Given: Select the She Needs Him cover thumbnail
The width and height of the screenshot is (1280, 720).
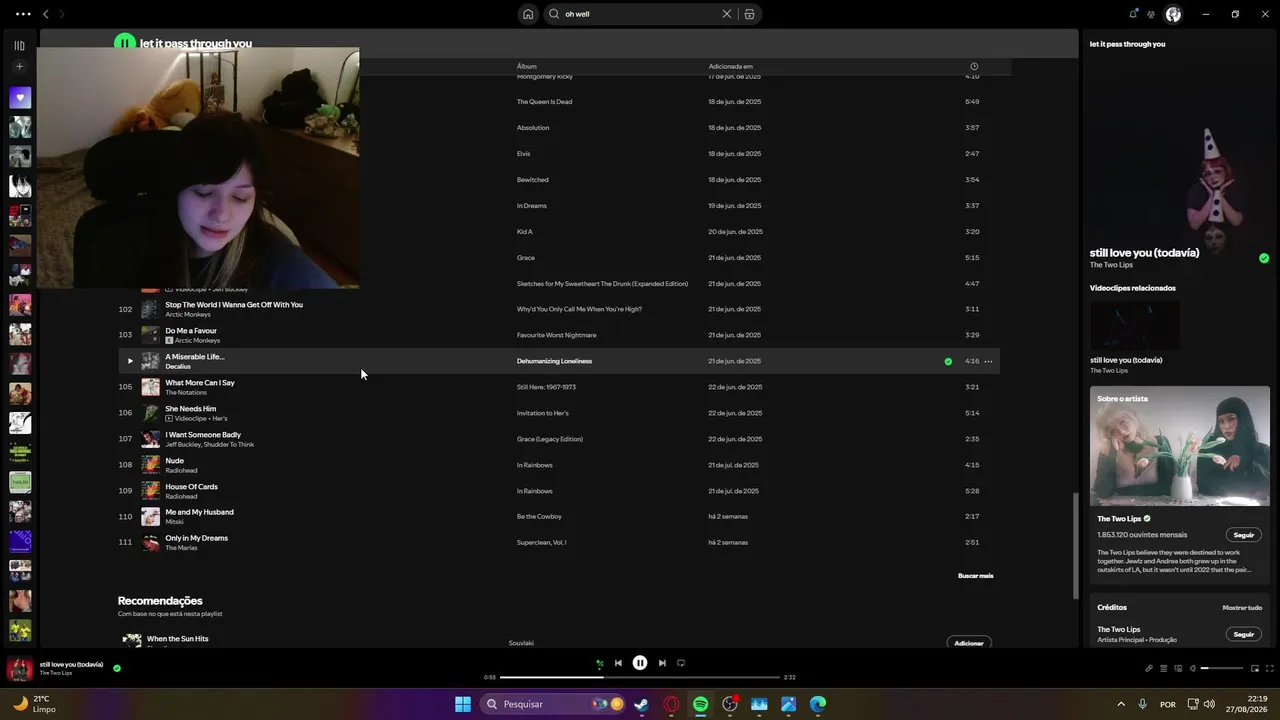Looking at the screenshot, I should point(150,413).
